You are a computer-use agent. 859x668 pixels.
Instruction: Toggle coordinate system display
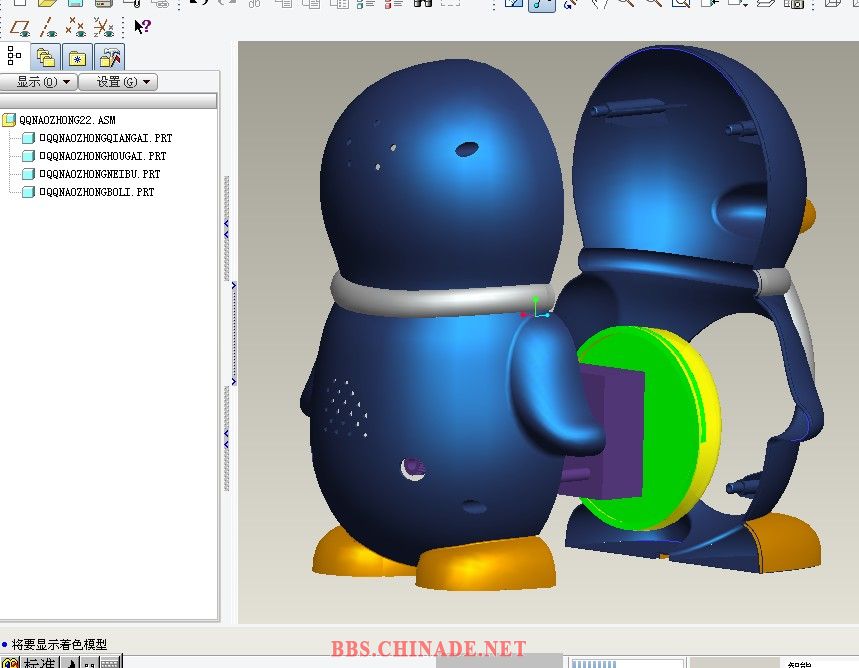[103, 27]
